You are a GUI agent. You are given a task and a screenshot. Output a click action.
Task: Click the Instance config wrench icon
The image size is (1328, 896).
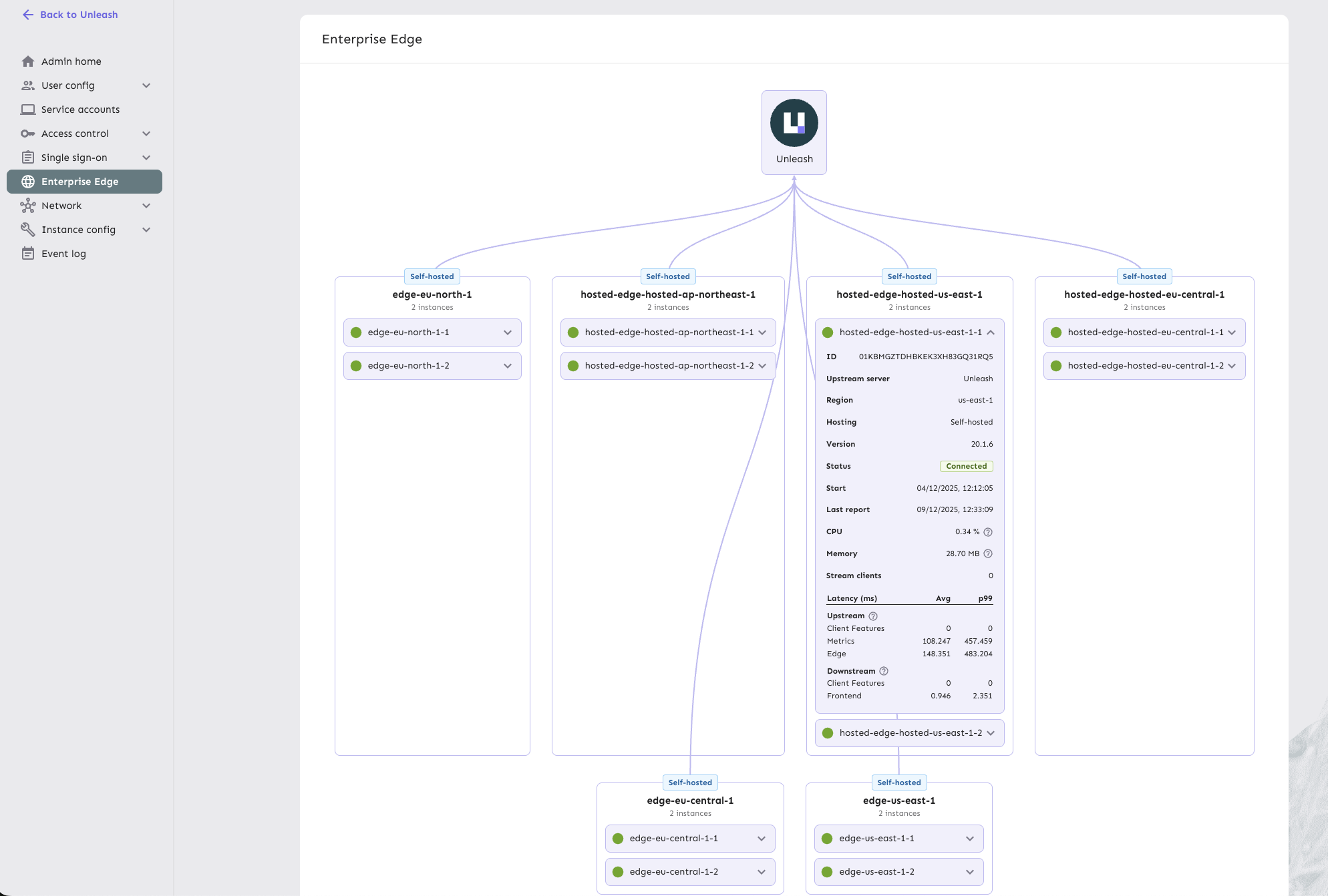pyautogui.click(x=28, y=229)
